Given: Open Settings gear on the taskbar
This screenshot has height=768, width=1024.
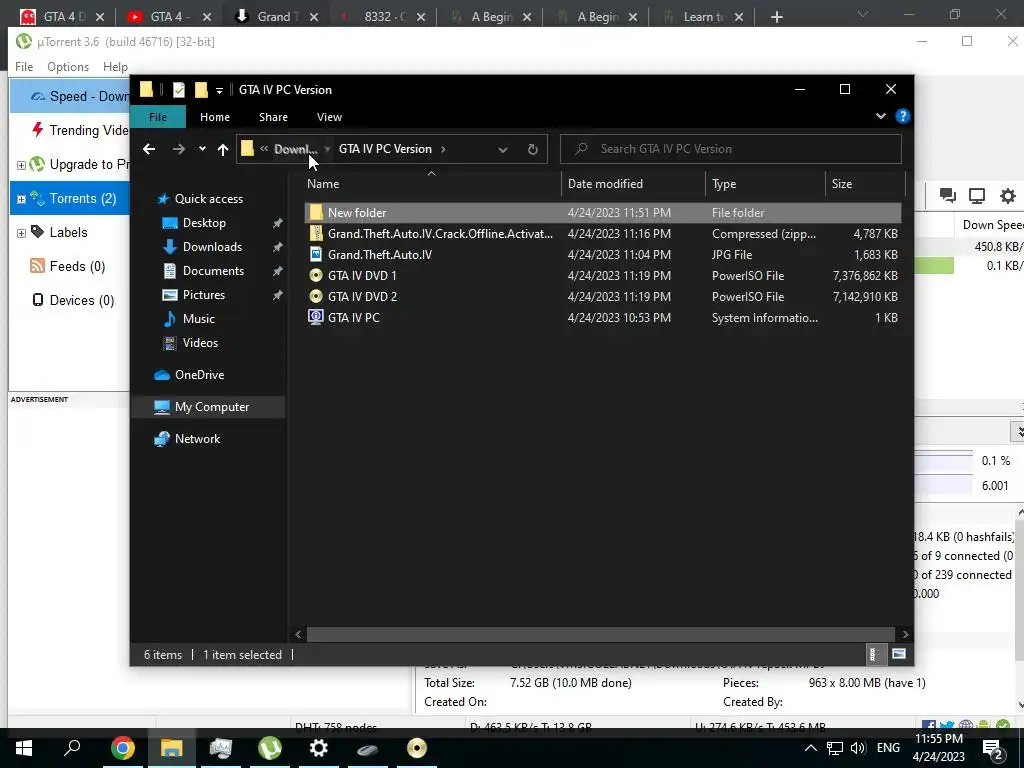Looking at the screenshot, I should click(x=319, y=748).
